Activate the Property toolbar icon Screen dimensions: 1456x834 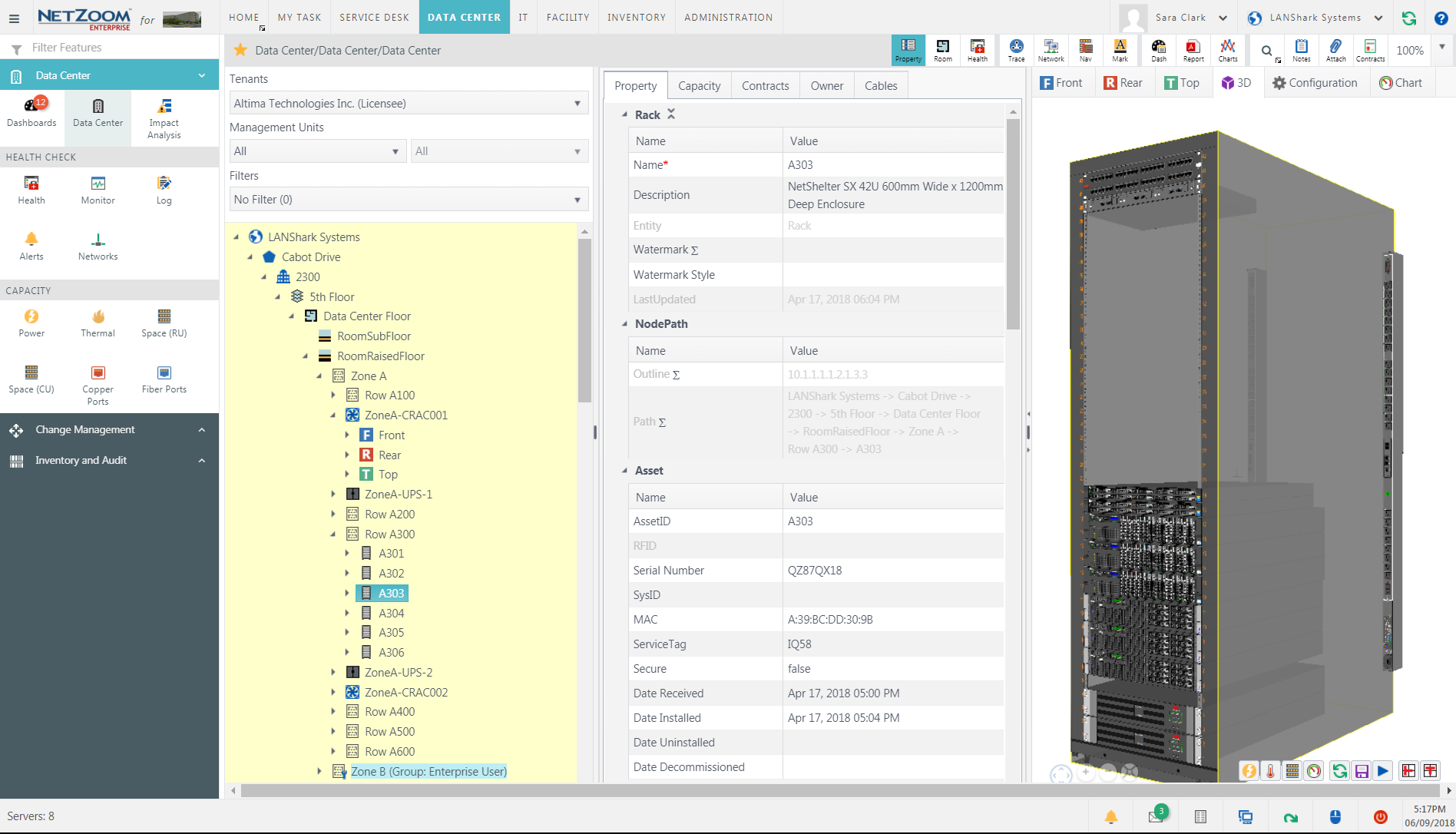click(908, 50)
